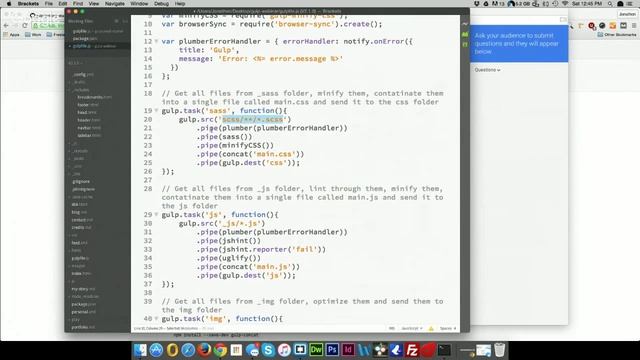The image size is (640, 360).
Task: Open head.html in the file tree
Action: [87, 113]
